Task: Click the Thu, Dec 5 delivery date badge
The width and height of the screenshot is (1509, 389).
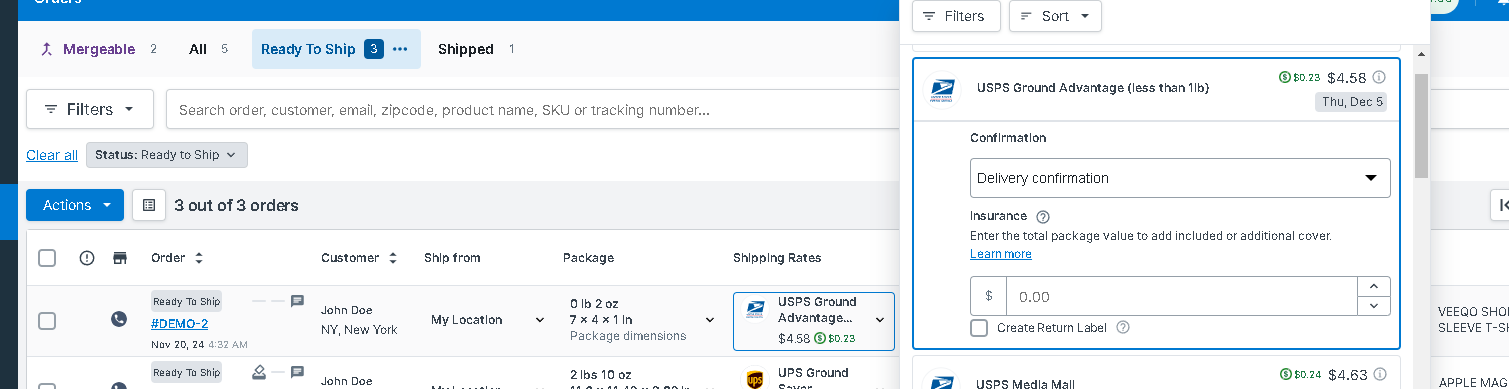Action: click(1351, 101)
